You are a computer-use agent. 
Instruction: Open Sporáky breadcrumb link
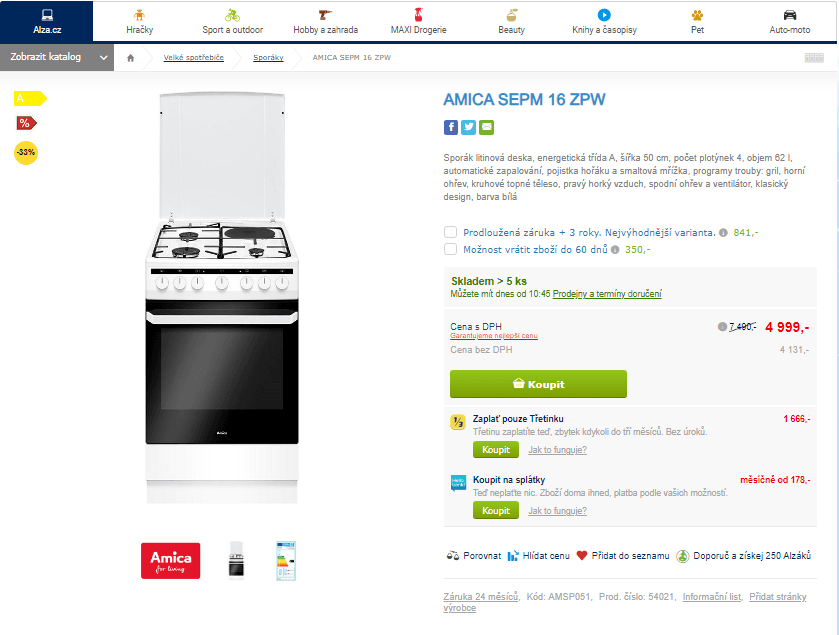point(268,58)
